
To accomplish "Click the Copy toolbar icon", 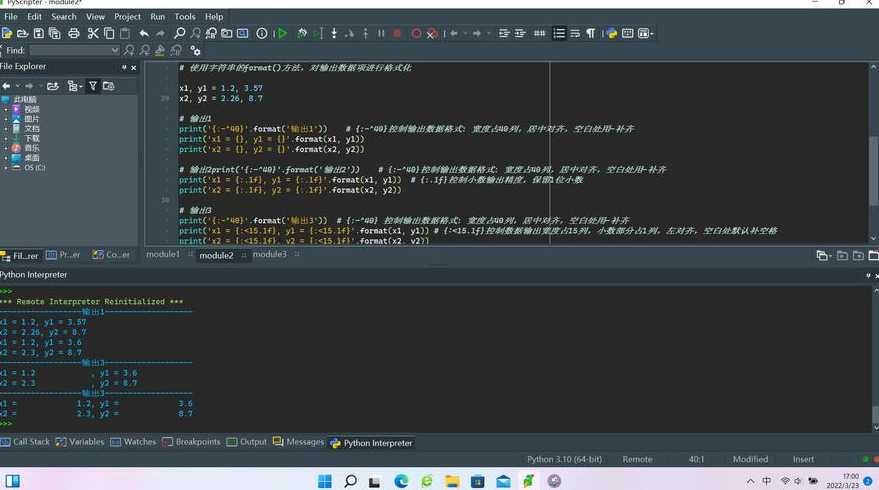I will pyautogui.click(x=109, y=34).
